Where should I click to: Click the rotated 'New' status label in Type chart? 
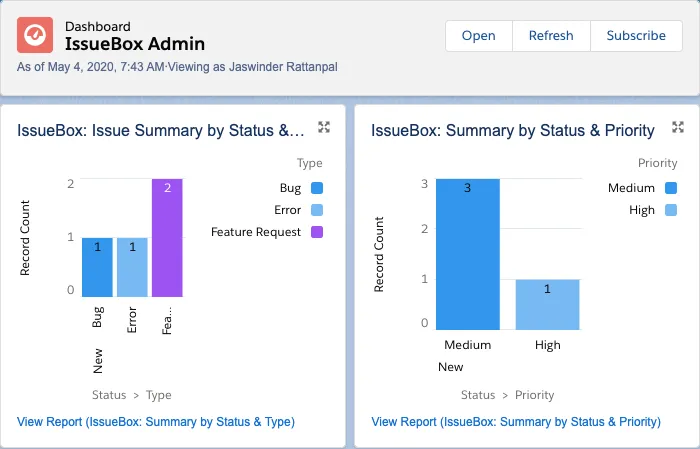98,361
